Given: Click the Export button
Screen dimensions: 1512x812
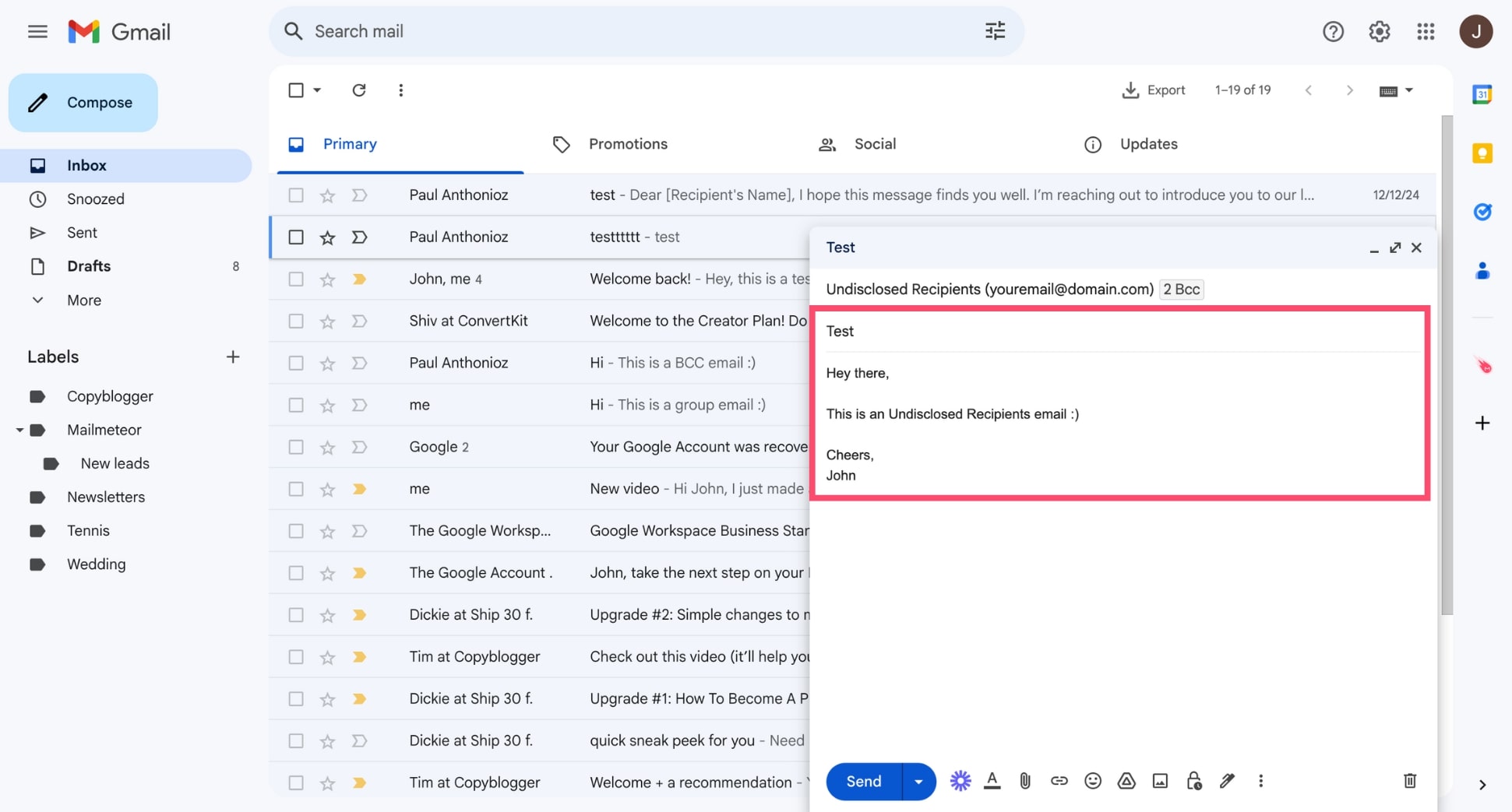Looking at the screenshot, I should (1154, 90).
